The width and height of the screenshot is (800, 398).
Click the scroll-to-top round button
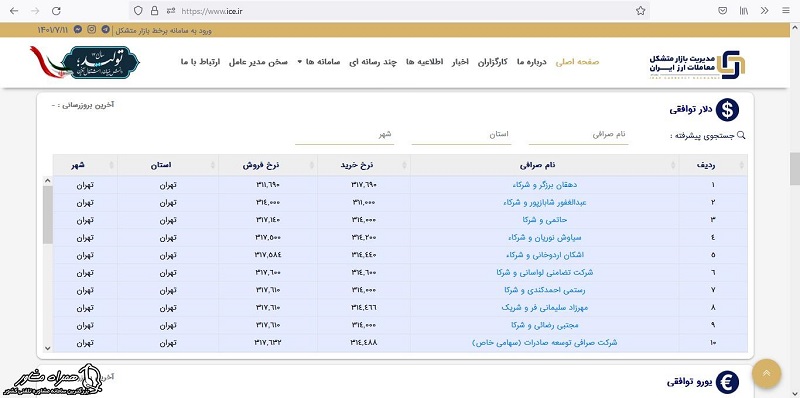pos(766,374)
